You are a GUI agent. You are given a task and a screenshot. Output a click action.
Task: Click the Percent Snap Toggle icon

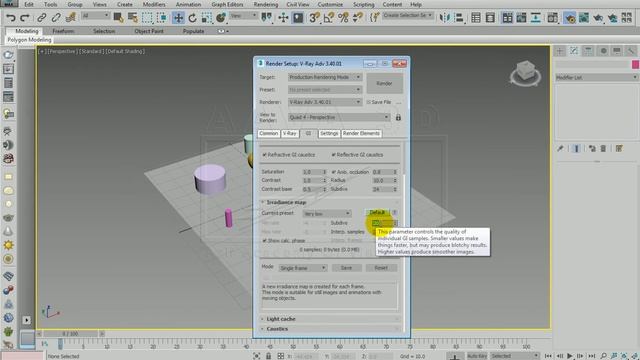pos(343,18)
